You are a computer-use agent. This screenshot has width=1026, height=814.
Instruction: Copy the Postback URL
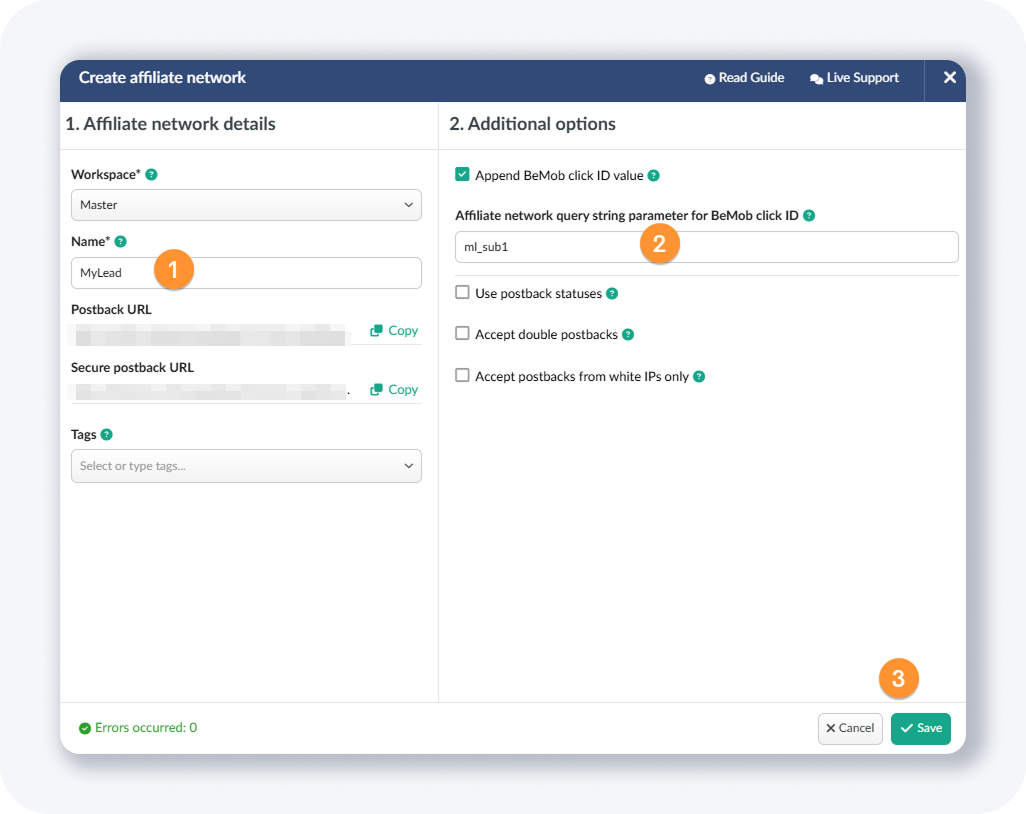click(394, 331)
